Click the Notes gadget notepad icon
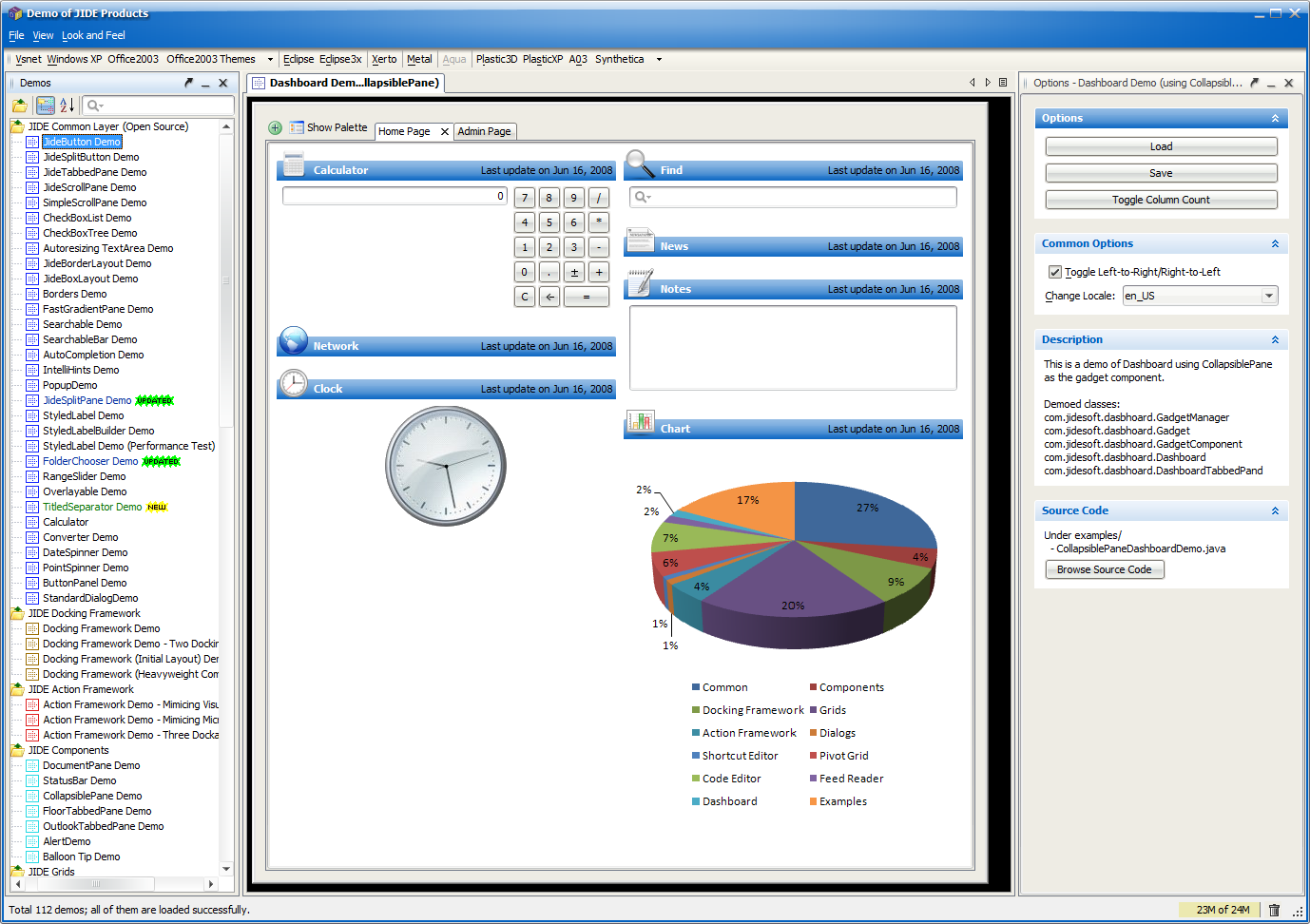 [640, 282]
